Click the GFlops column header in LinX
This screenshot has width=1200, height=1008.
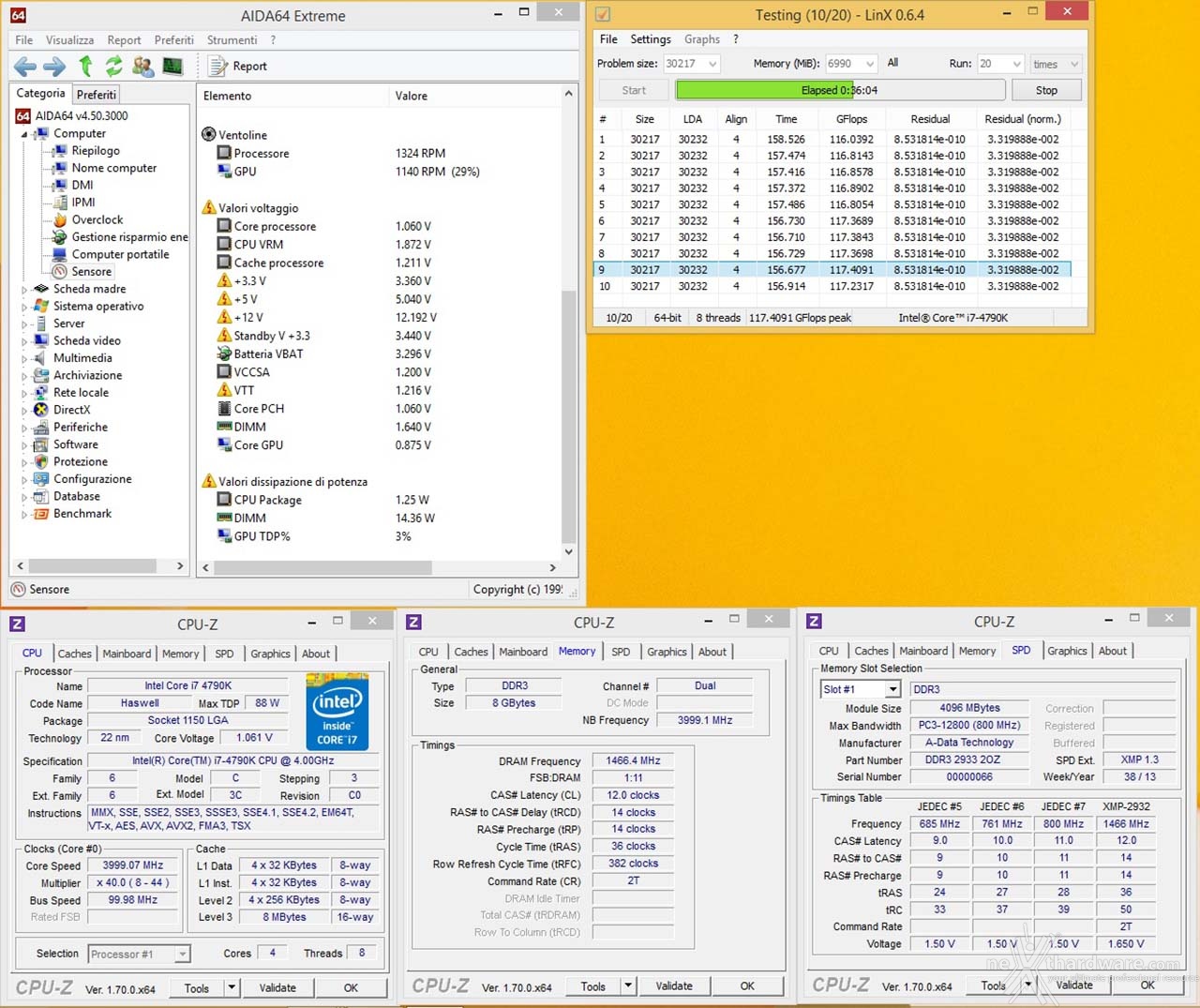(851, 119)
